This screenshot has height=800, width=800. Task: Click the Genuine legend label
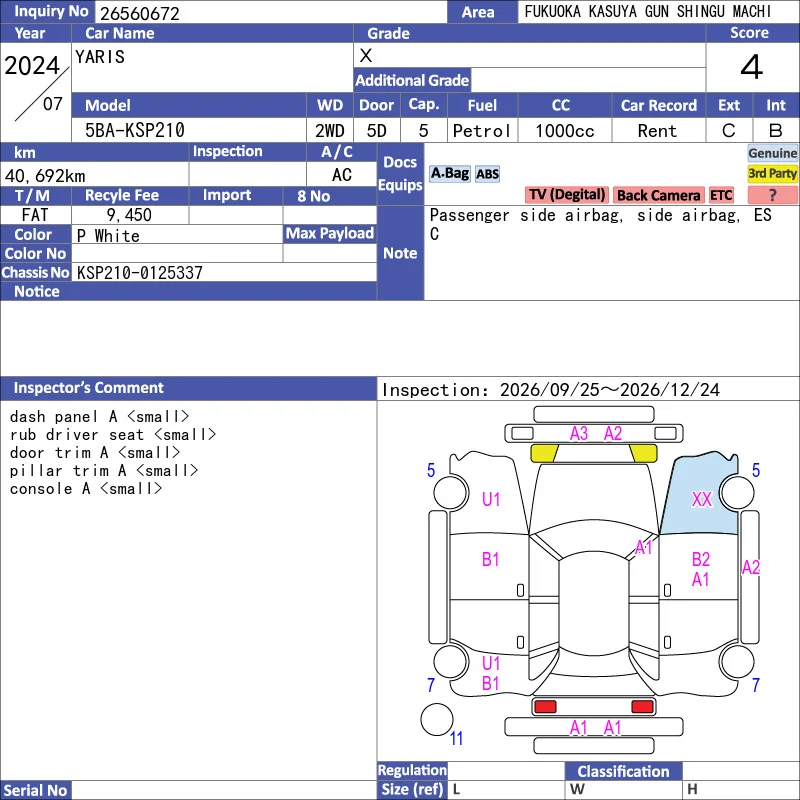click(x=772, y=153)
